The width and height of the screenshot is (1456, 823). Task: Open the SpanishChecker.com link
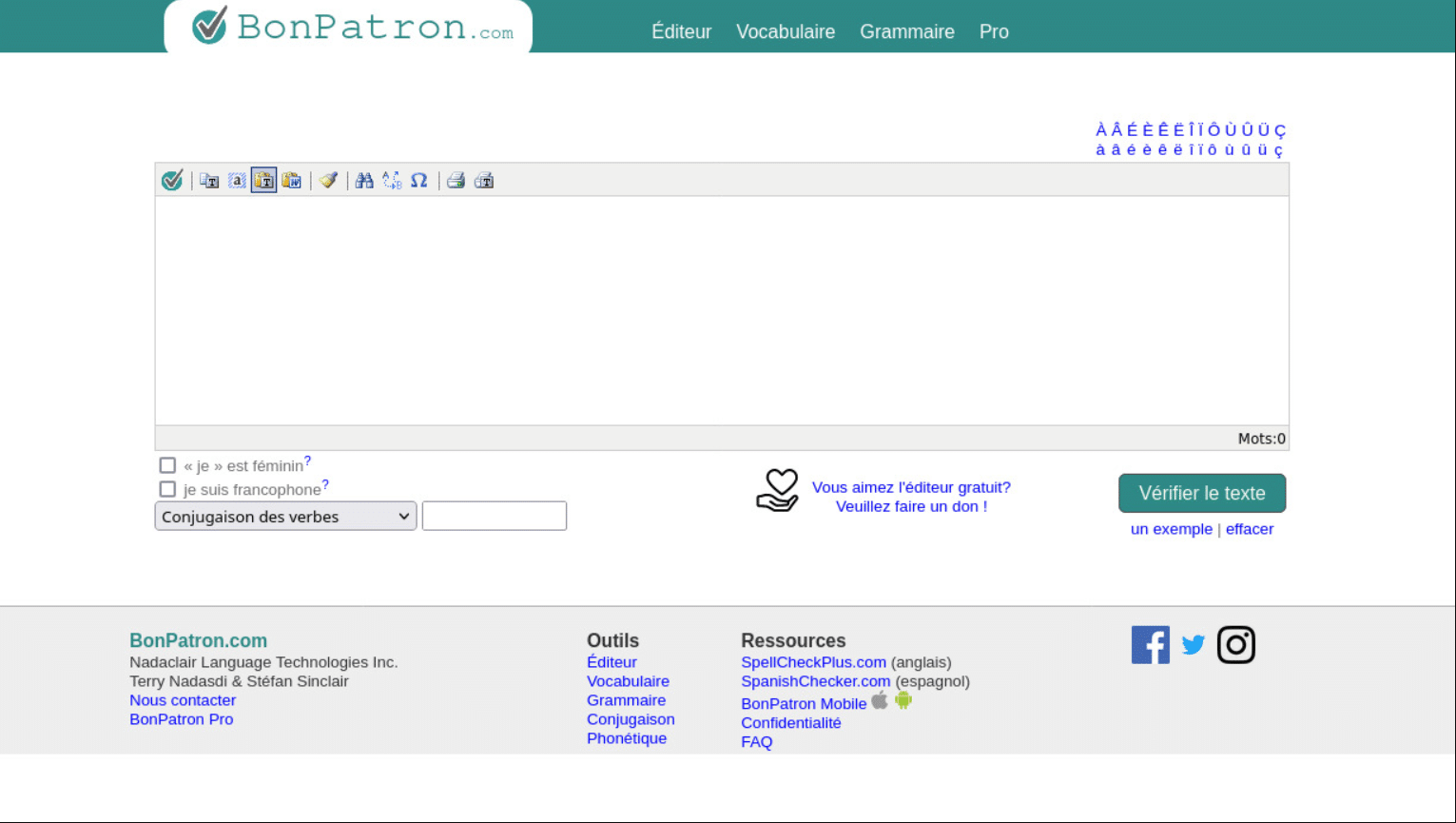(816, 681)
